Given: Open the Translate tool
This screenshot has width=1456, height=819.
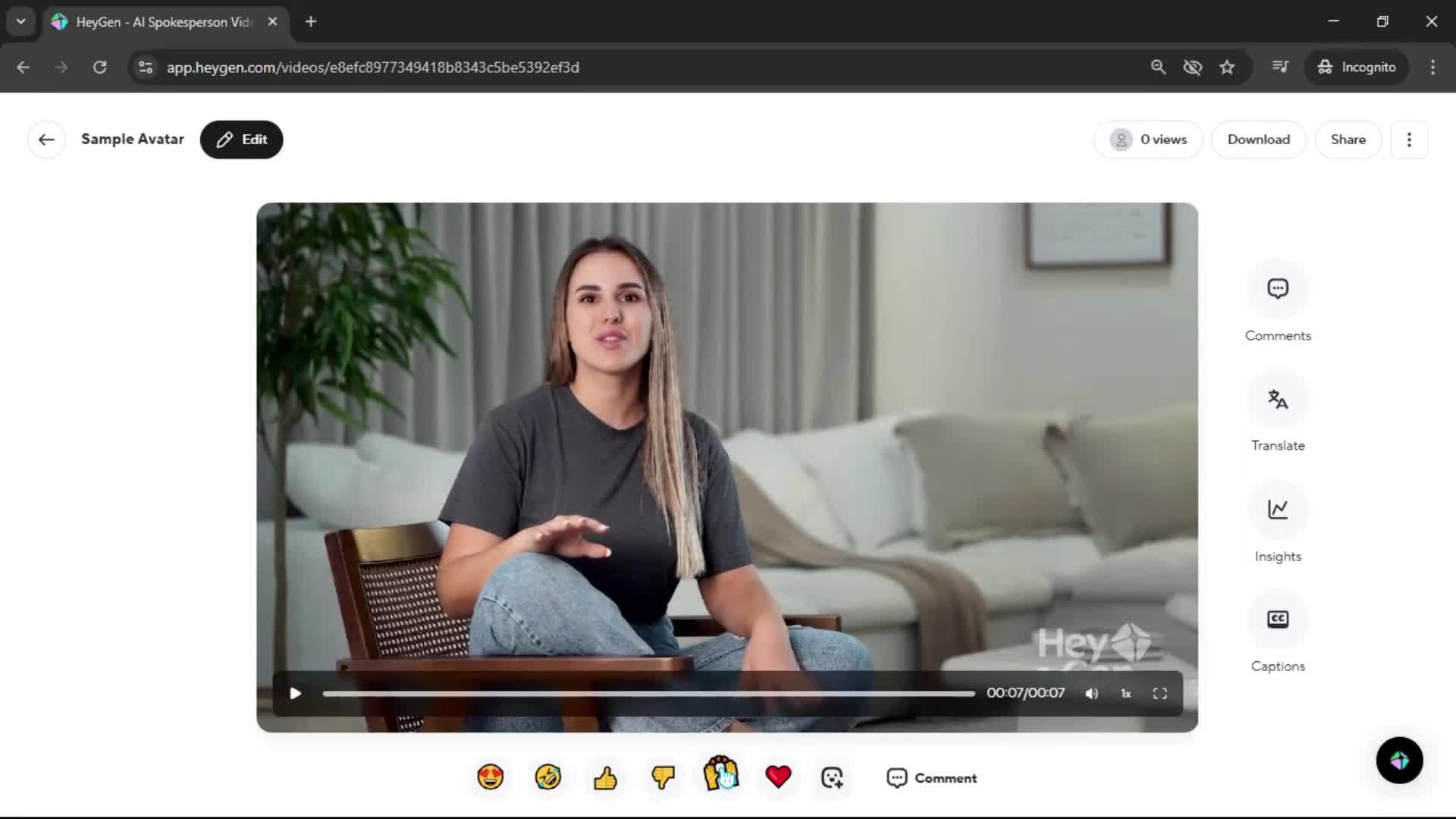Looking at the screenshot, I should click(1278, 400).
